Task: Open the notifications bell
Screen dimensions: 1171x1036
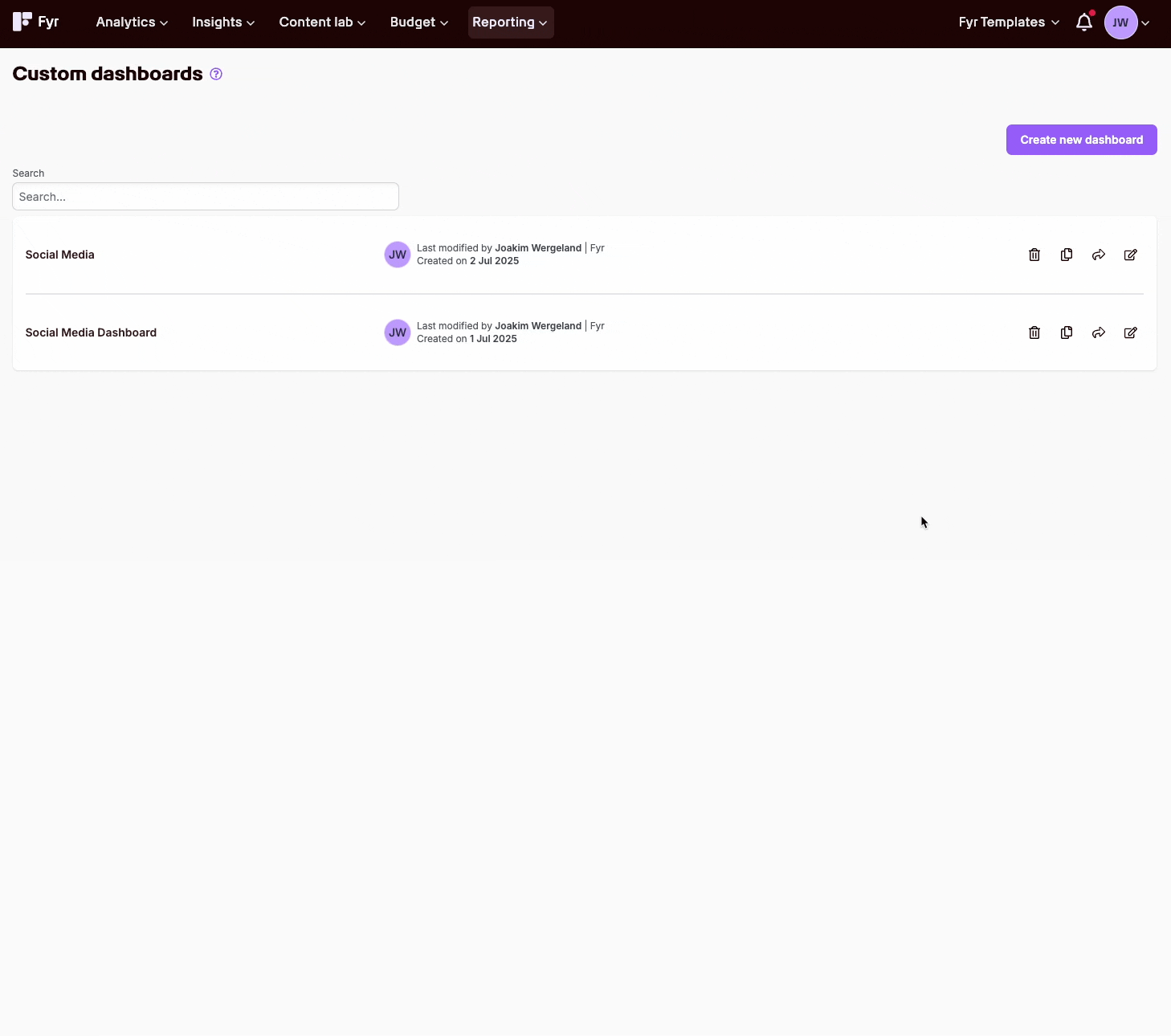Action: coord(1084,22)
